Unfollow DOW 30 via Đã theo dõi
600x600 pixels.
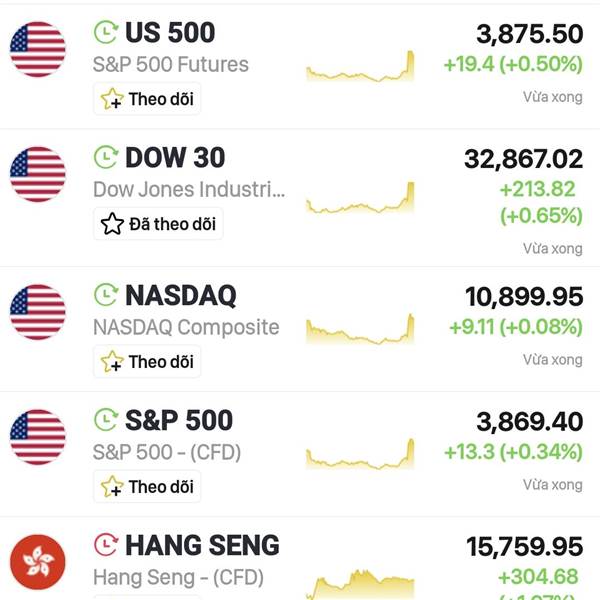coord(158,224)
